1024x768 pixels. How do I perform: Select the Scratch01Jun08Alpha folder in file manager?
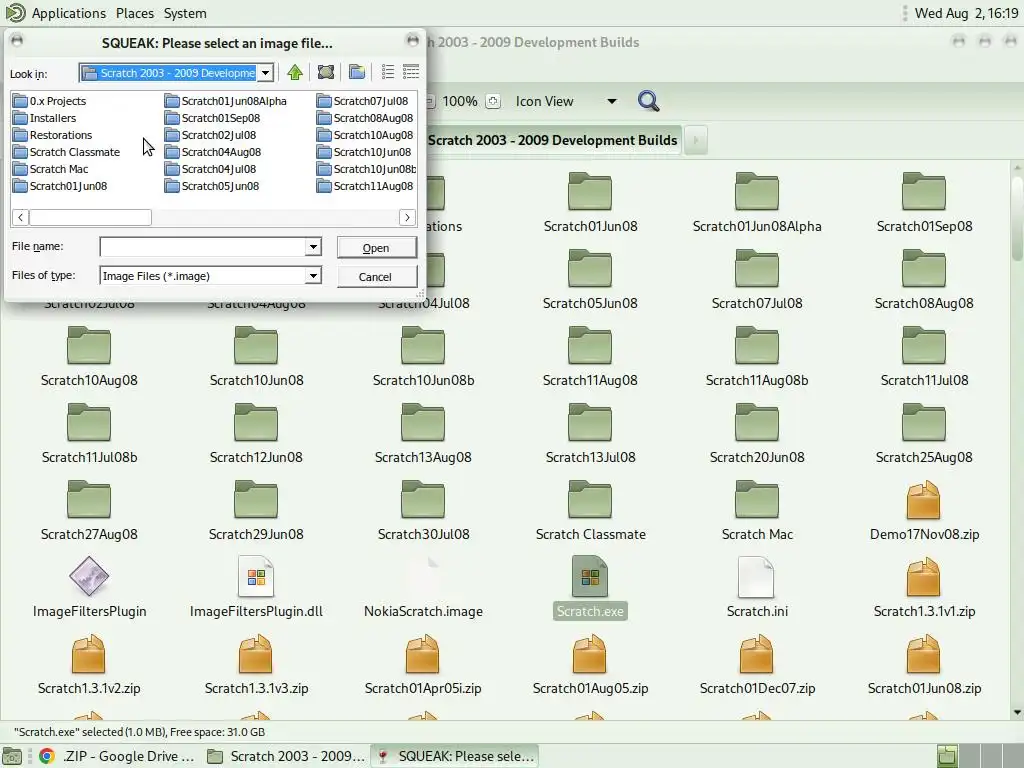coord(757,202)
